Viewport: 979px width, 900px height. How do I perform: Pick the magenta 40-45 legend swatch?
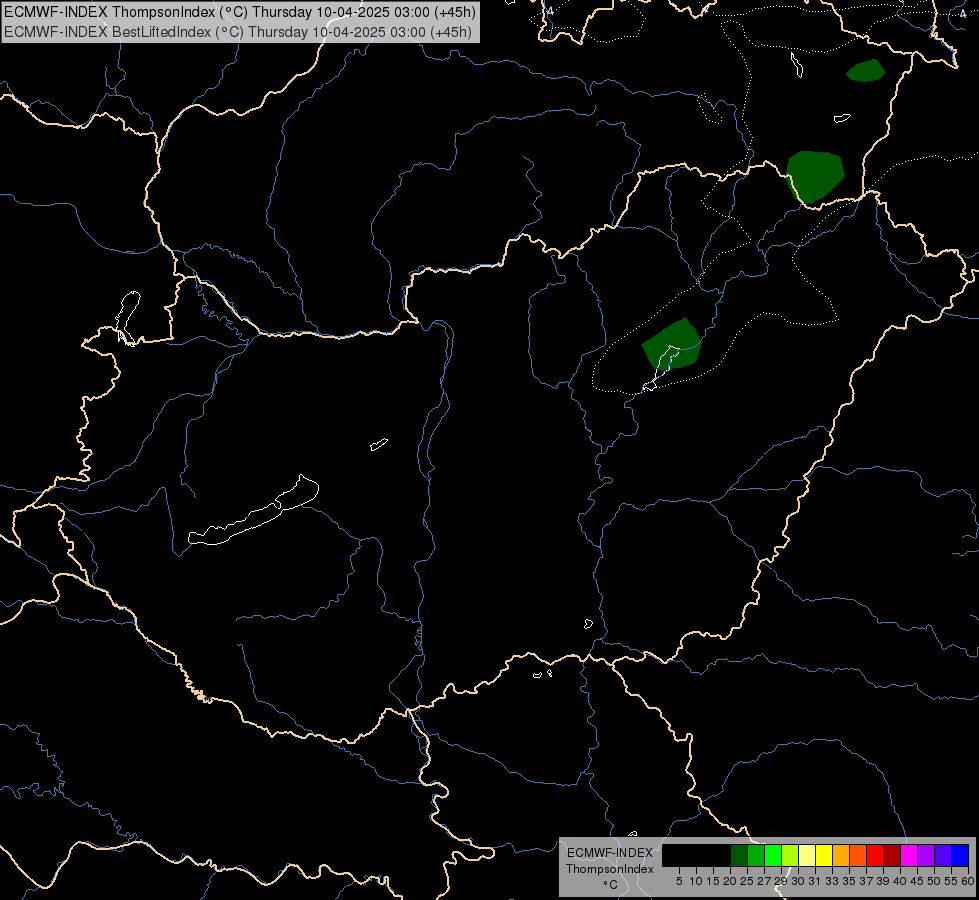point(908,856)
